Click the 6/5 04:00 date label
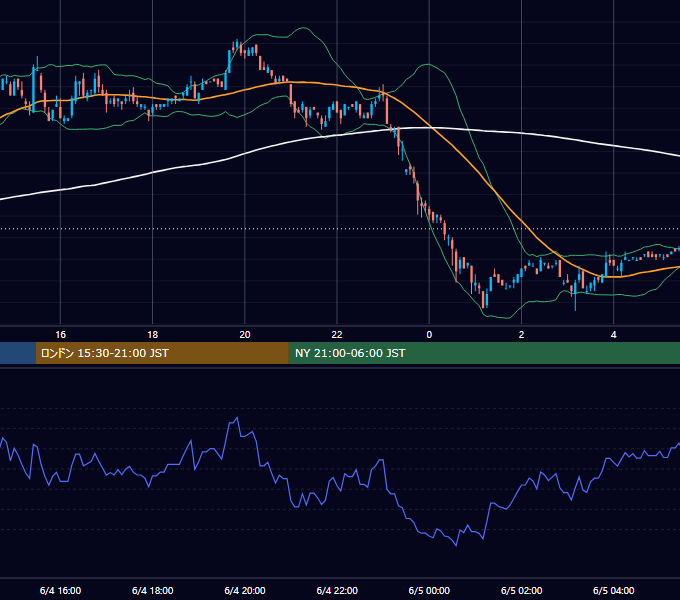Image resolution: width=680 pixels, height=600 pixels. (614, 590)
